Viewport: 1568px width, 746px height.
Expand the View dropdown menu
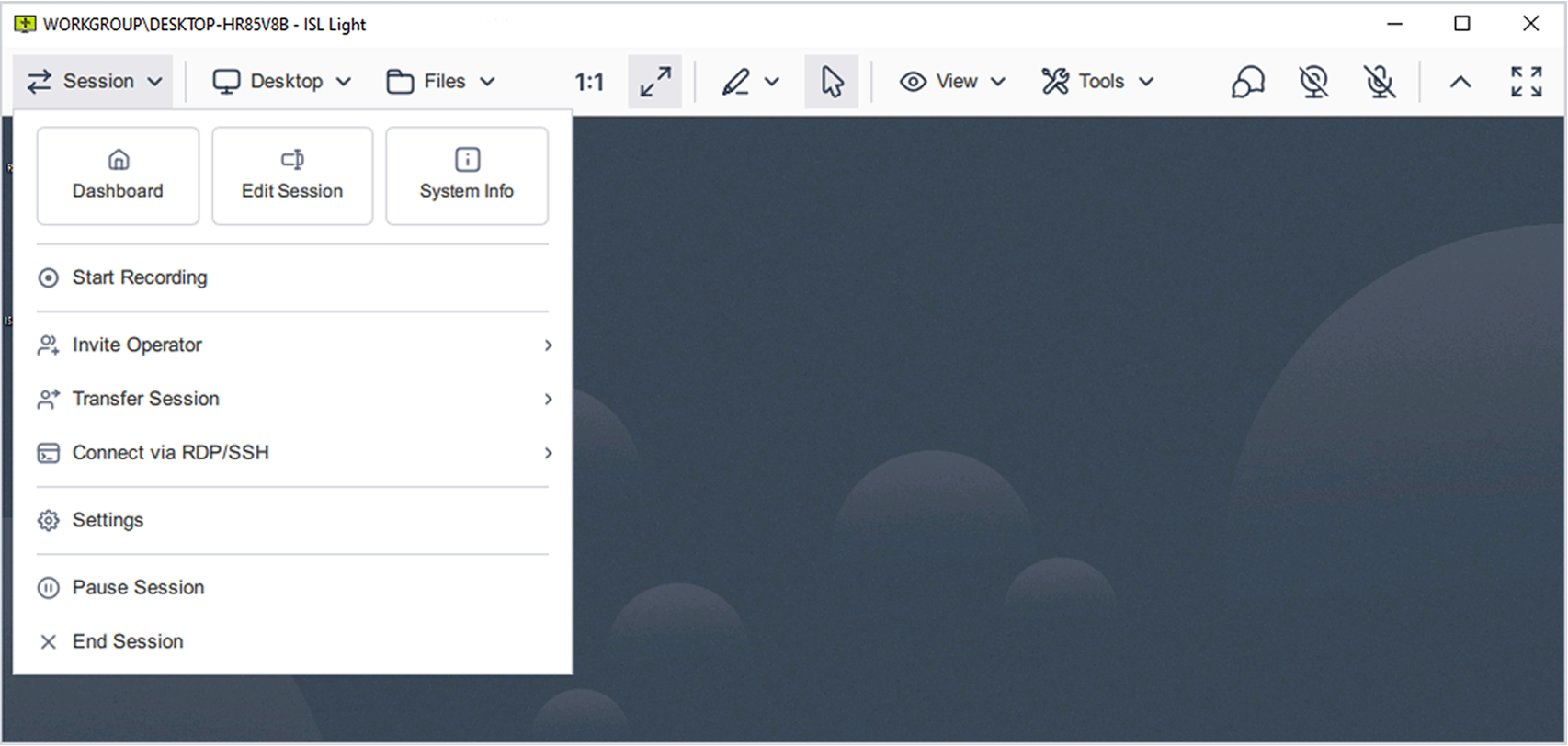coord(952,82)
